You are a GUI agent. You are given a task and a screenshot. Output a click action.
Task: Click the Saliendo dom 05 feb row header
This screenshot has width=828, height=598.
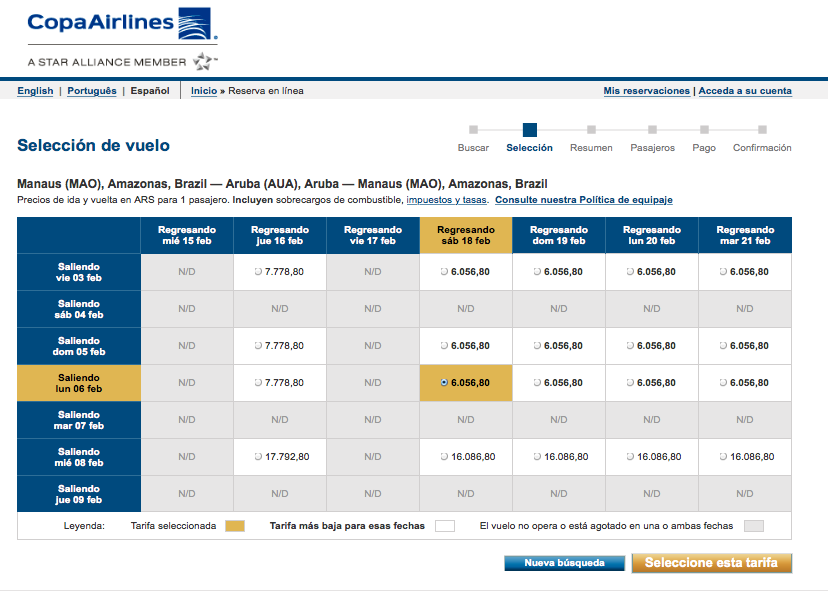click(79, 347)
